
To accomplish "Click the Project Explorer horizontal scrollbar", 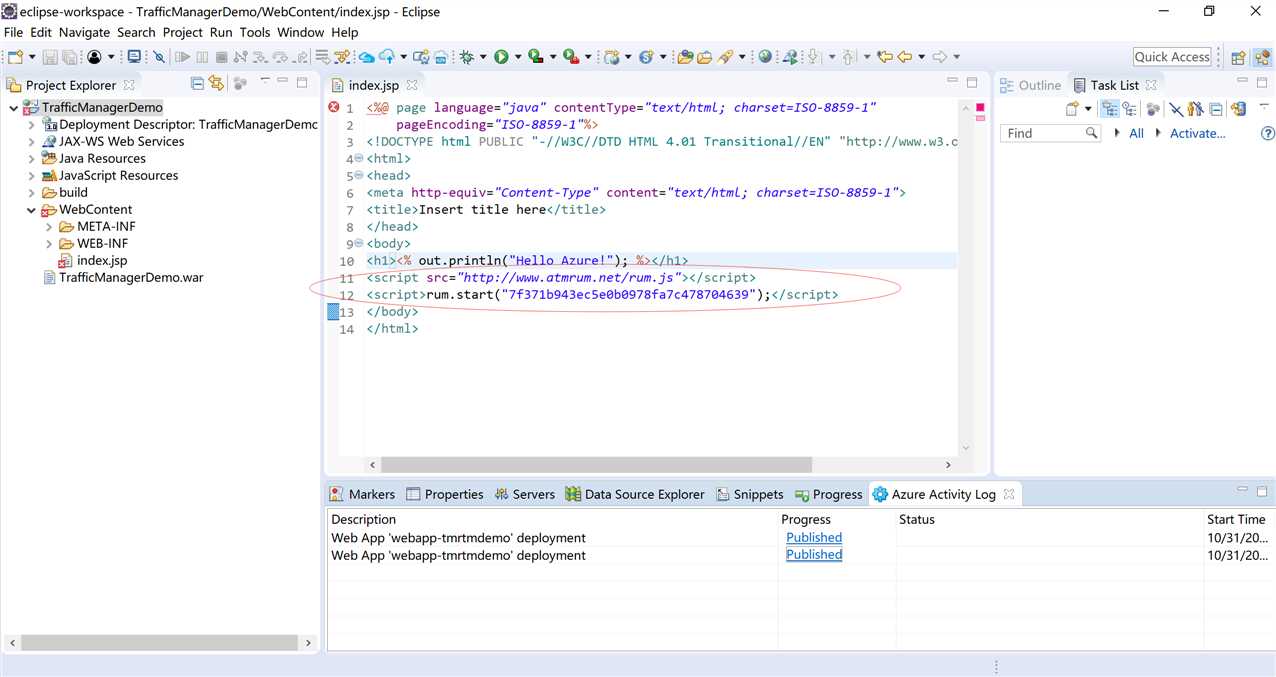I will point(160,643).
